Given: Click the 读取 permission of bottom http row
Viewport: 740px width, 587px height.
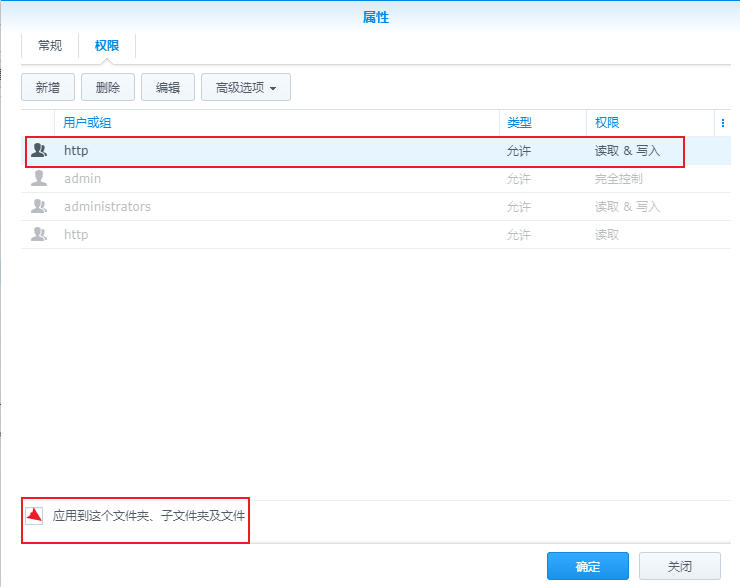Looking at the screenshot, I should tap(607, 235).
